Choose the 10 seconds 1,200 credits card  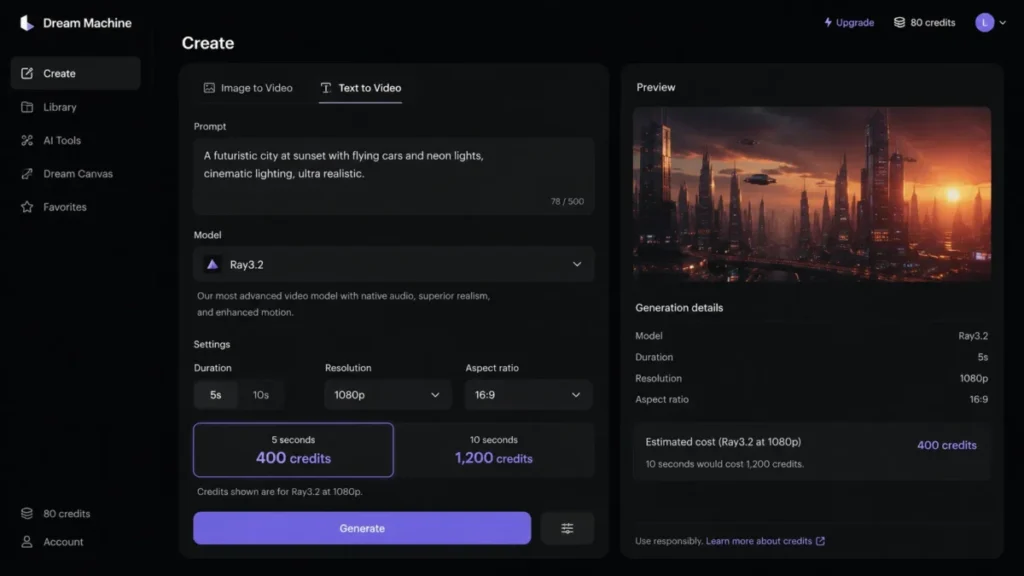coord(494,450)
